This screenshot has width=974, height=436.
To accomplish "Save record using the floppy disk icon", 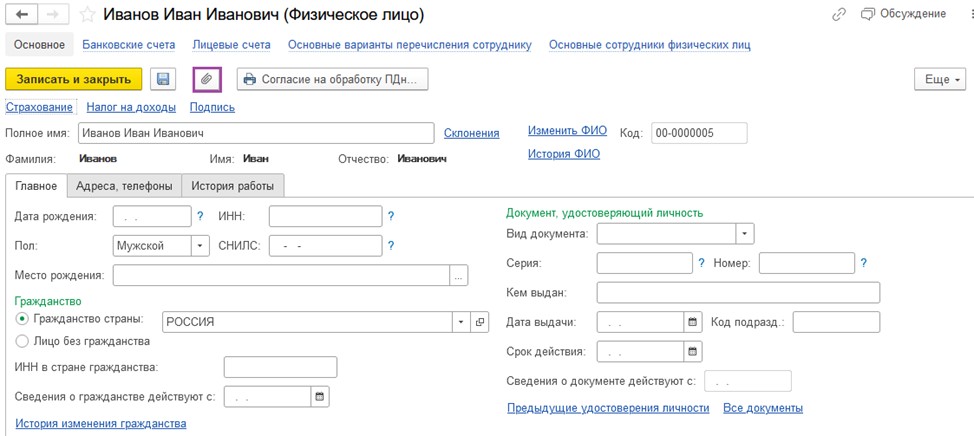I will (x=163, y=79).
